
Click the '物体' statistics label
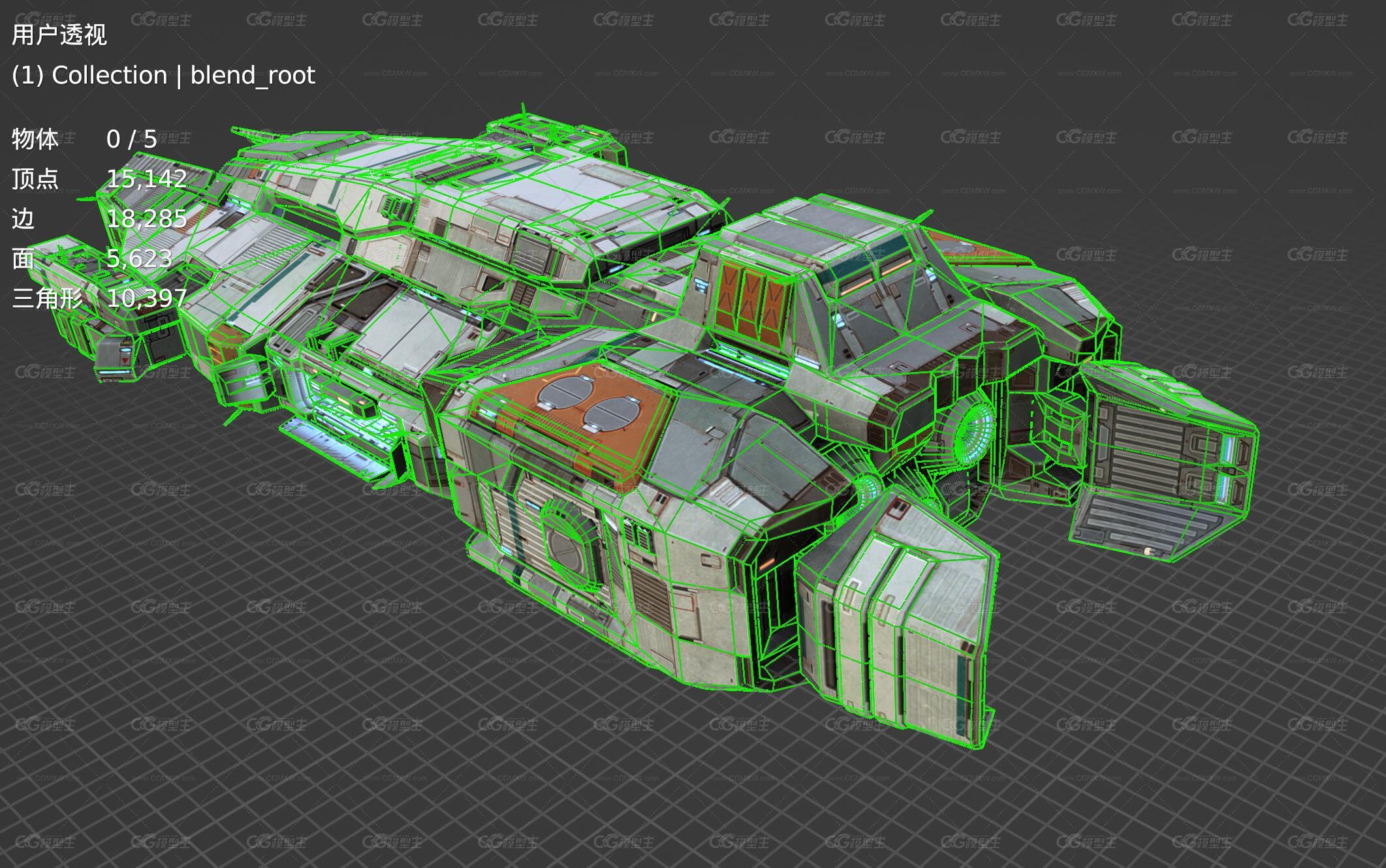click(35, 139)
